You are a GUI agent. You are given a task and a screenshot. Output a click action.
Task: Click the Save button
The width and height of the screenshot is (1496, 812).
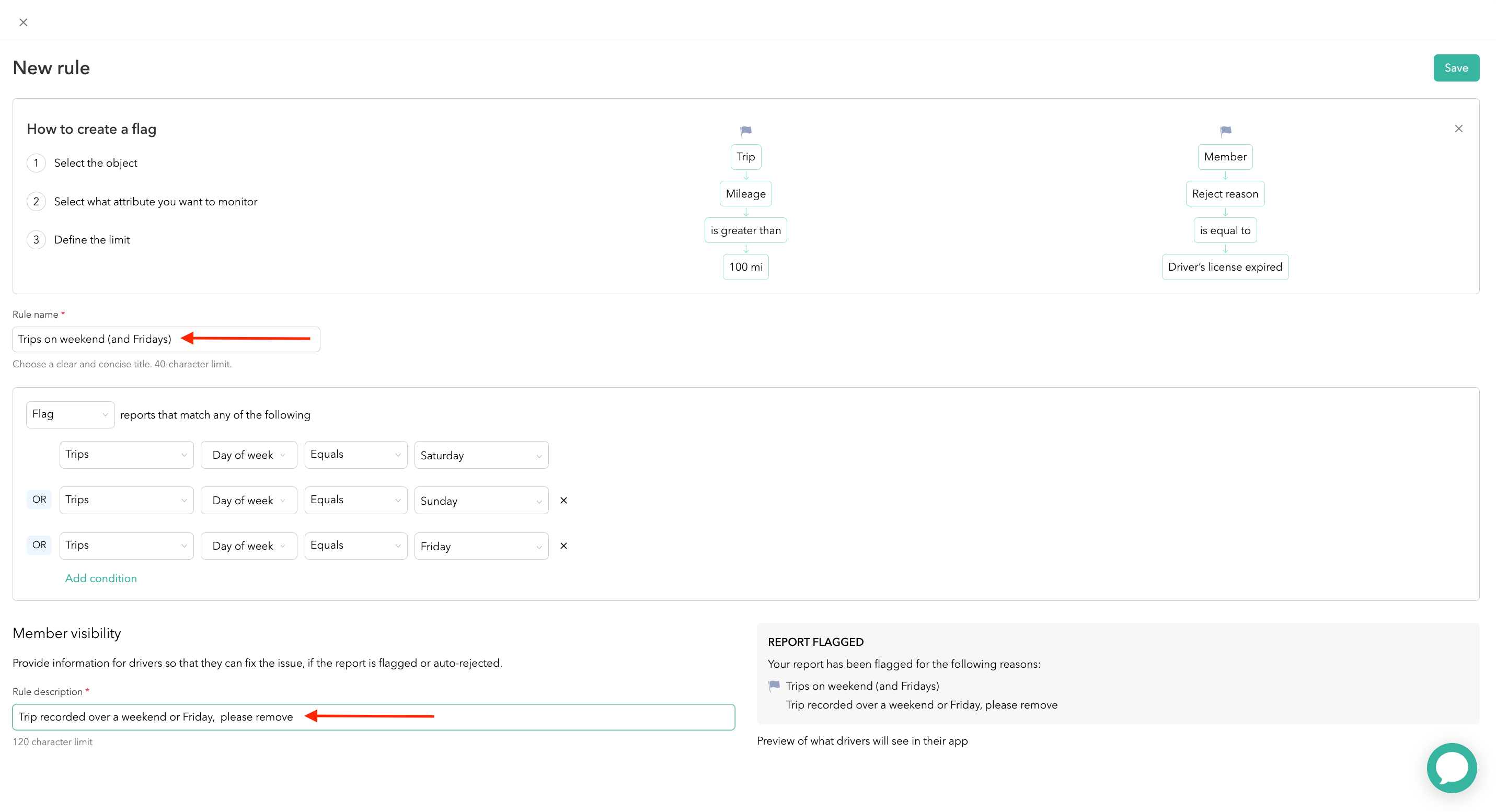click(x=1456, y=67)
